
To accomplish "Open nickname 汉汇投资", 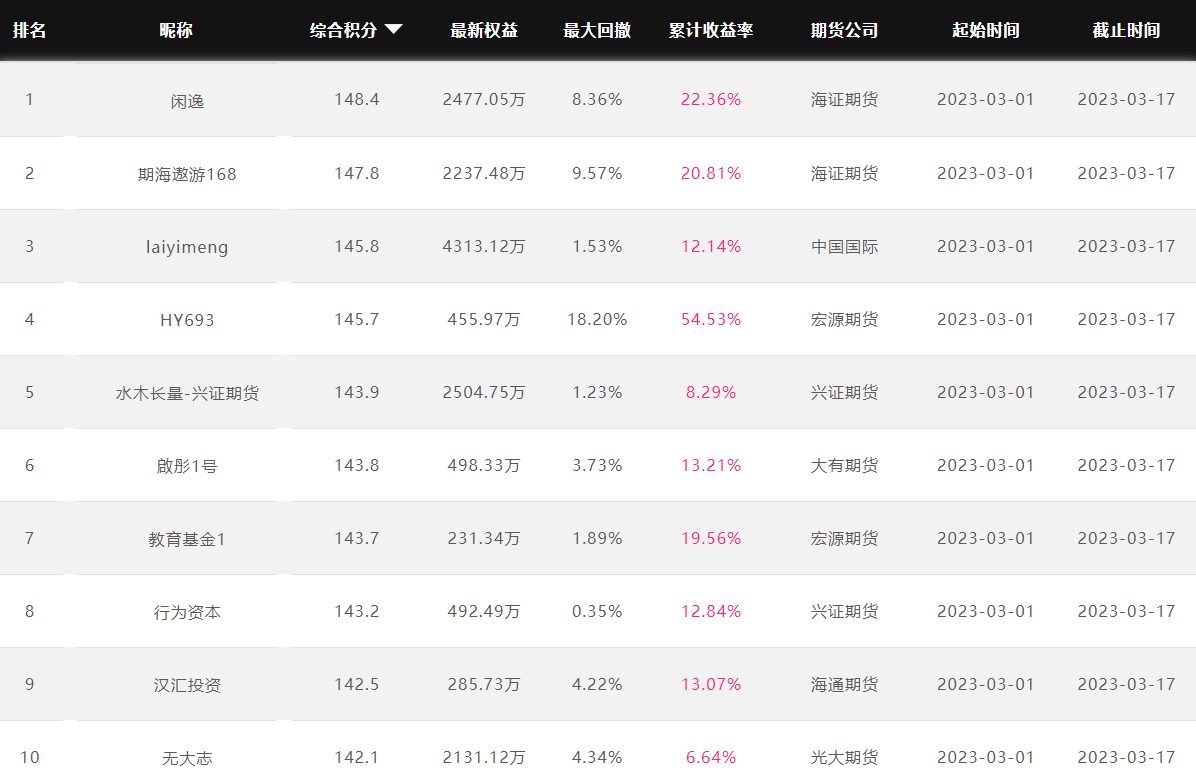I will (x=187, y=685).
